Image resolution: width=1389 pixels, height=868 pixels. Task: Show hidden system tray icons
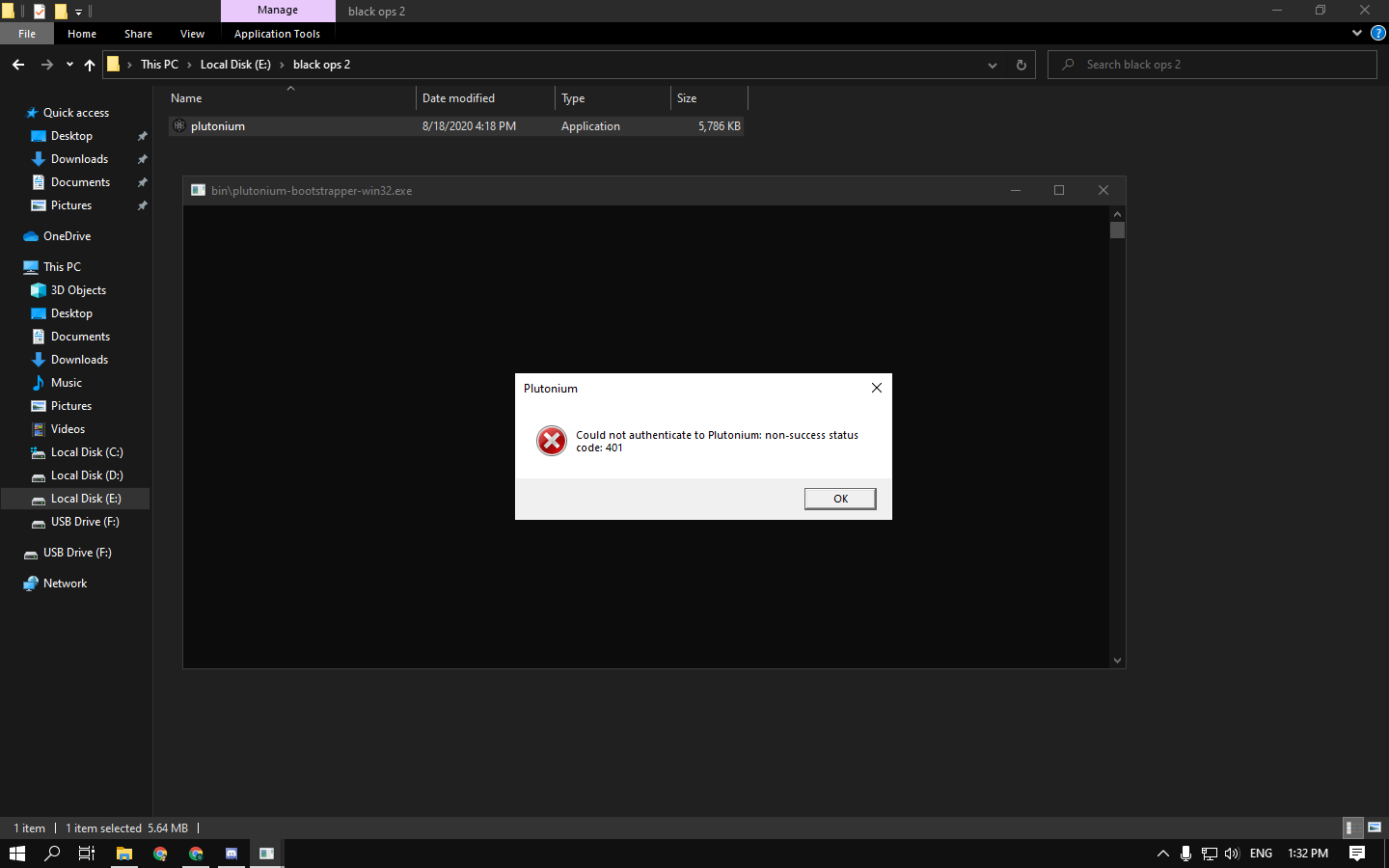pyautogui.click(x=1162, y=854)
